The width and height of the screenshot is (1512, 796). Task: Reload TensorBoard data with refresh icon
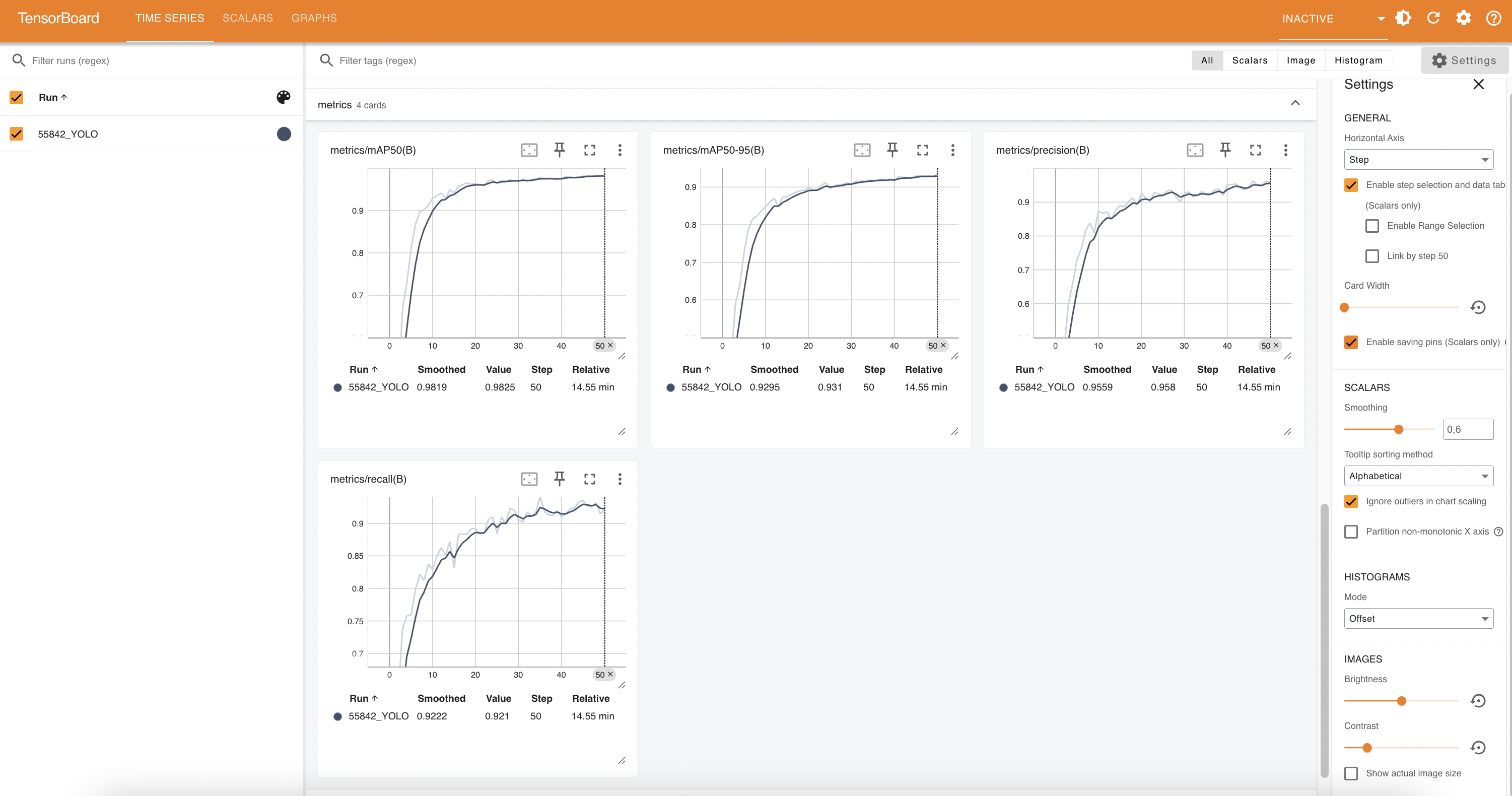[1433, 18]
